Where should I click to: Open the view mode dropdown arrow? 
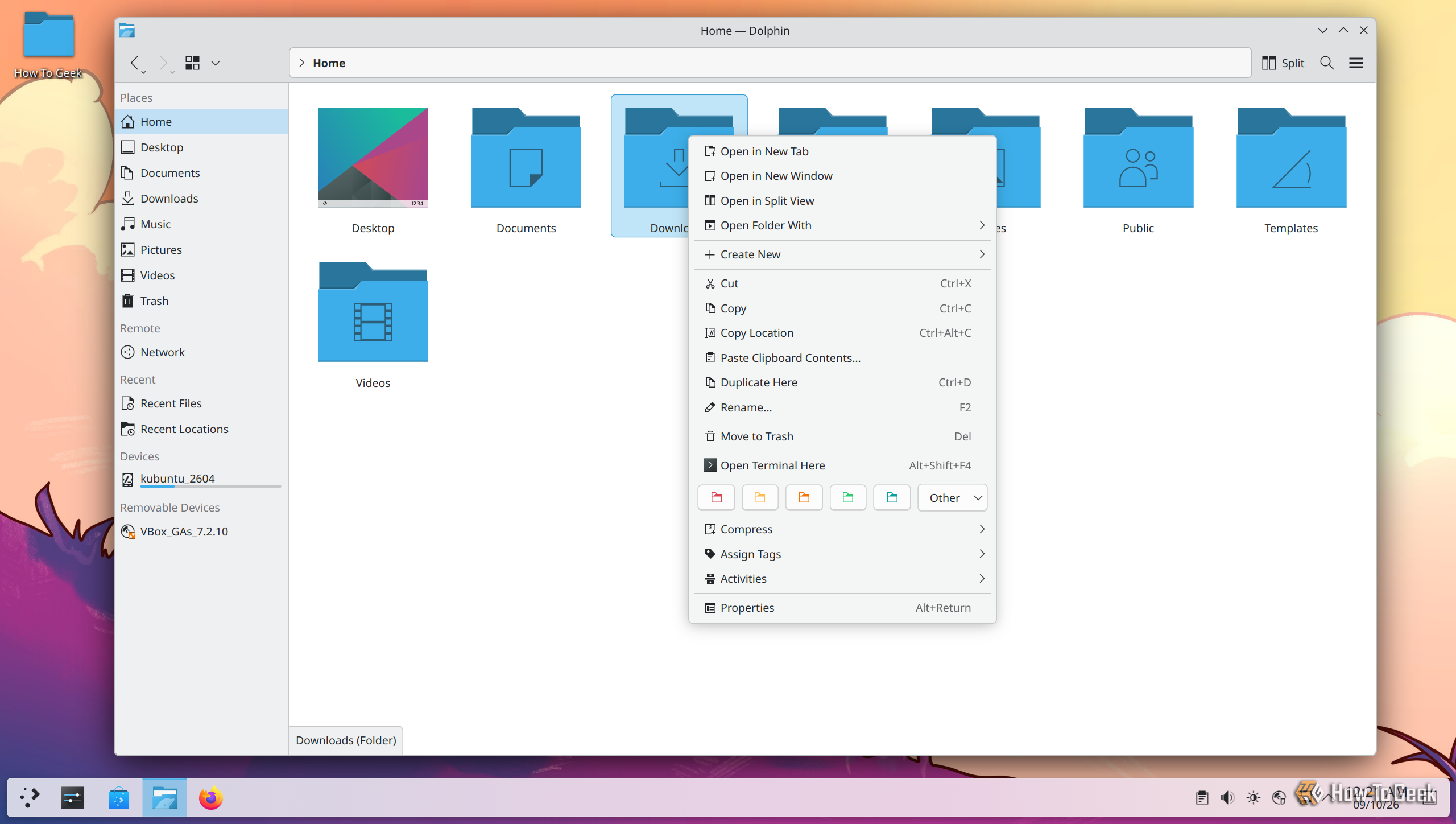pos(216,63)
